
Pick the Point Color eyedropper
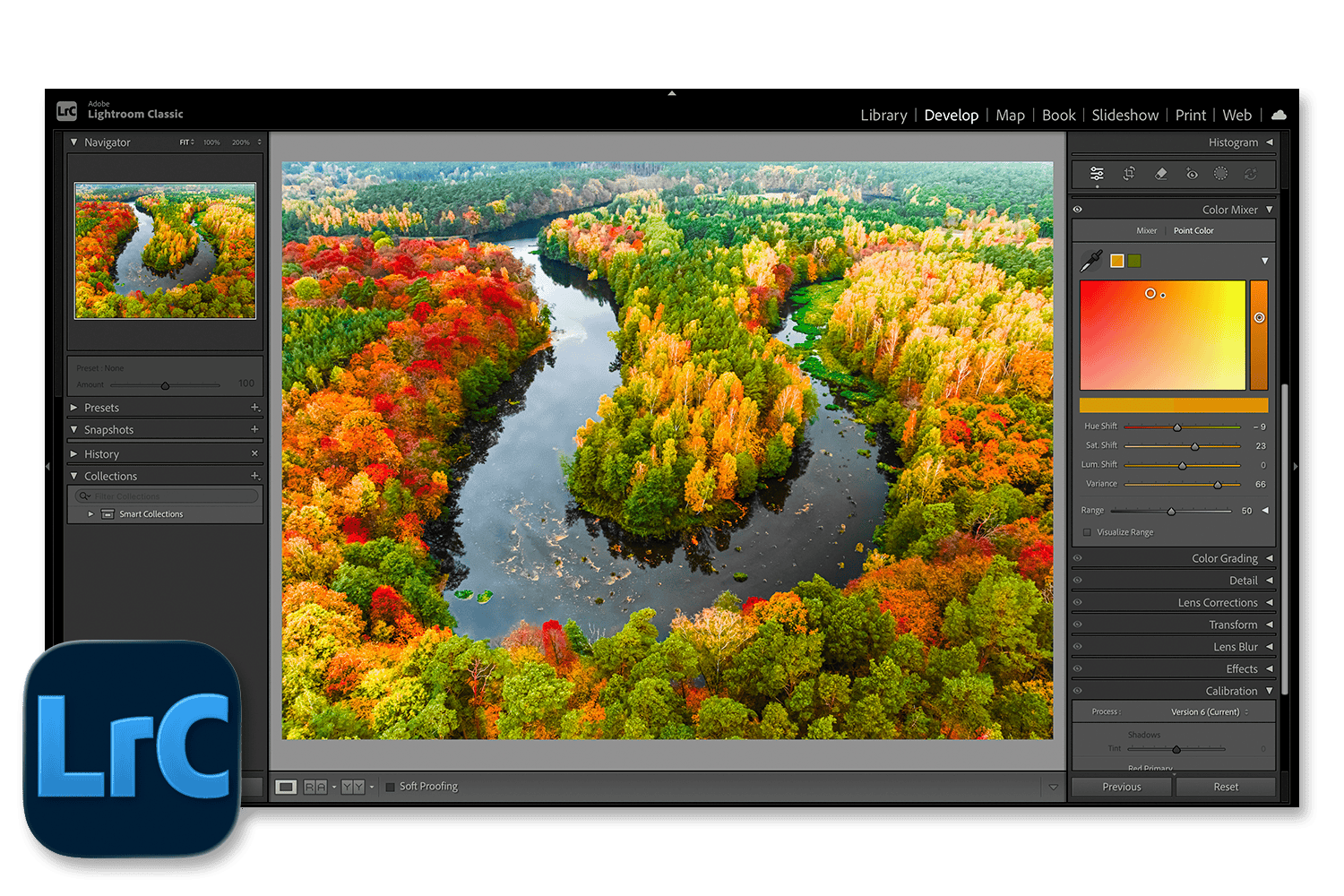pos(1090,261)
